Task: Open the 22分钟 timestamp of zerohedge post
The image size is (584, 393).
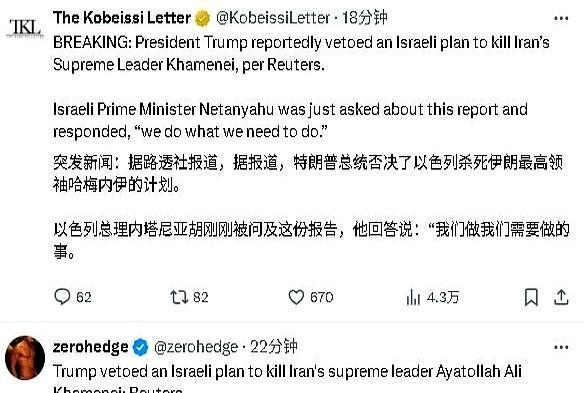Action: (273, 347)
